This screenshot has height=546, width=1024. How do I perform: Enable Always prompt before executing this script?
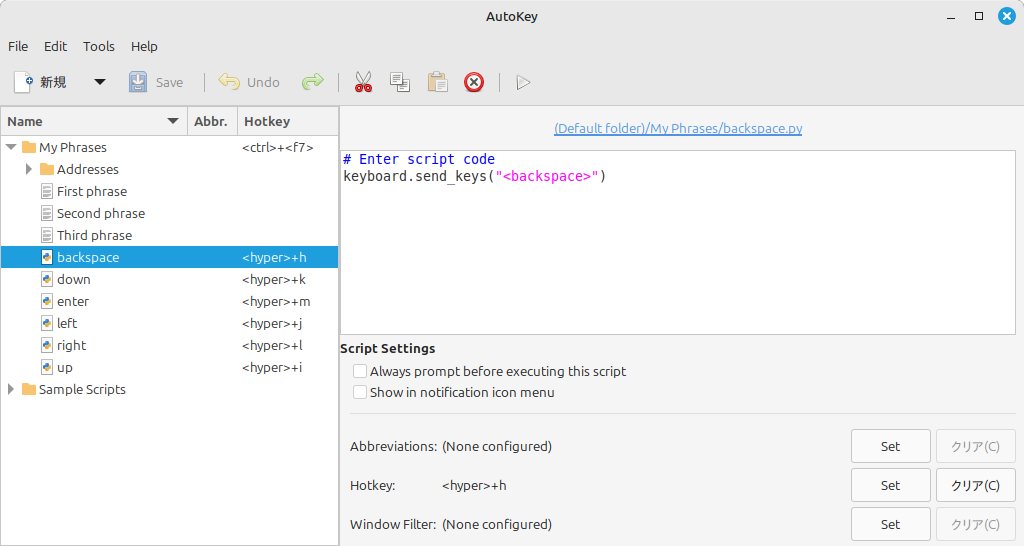point(360,371)
